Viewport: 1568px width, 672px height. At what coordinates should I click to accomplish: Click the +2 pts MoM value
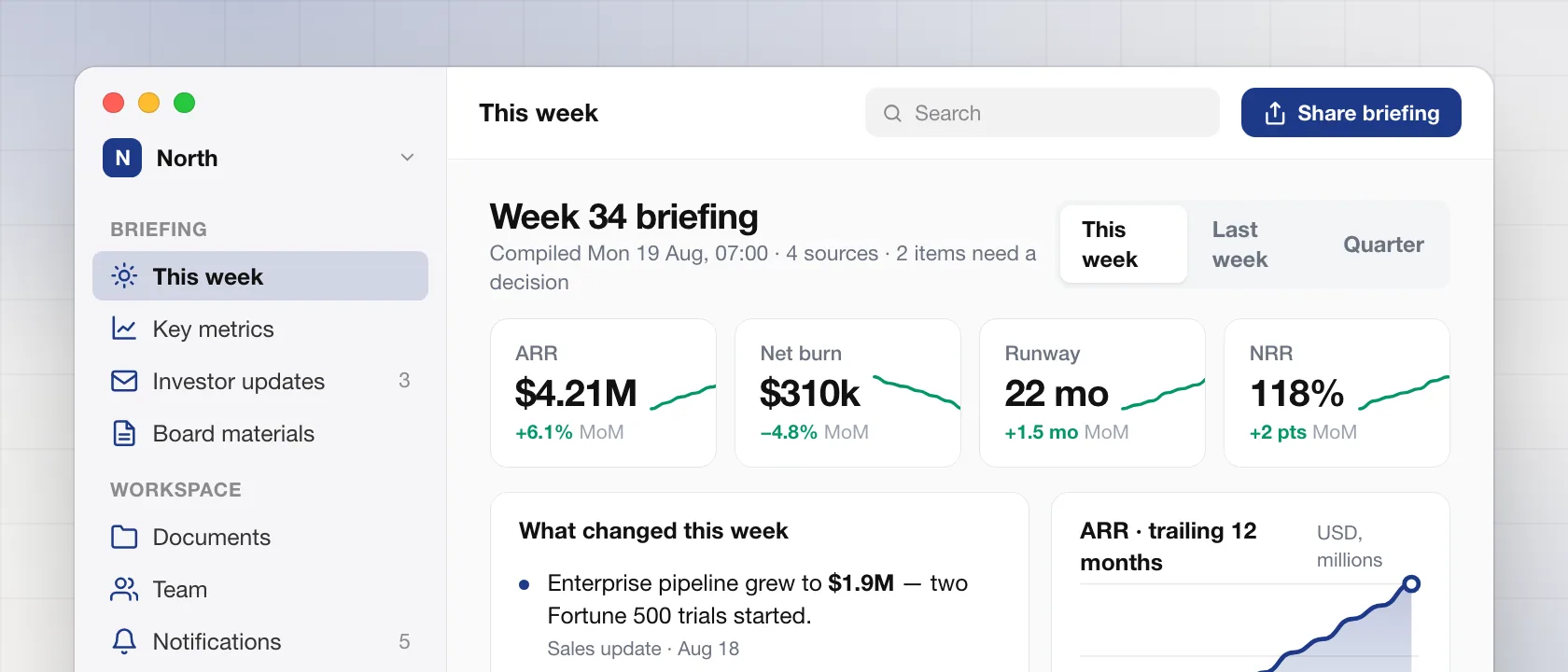[x=1303, y=432]
